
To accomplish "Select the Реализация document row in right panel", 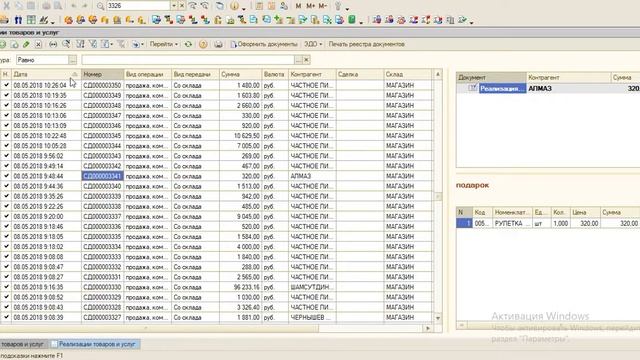I will click(548, 88).
